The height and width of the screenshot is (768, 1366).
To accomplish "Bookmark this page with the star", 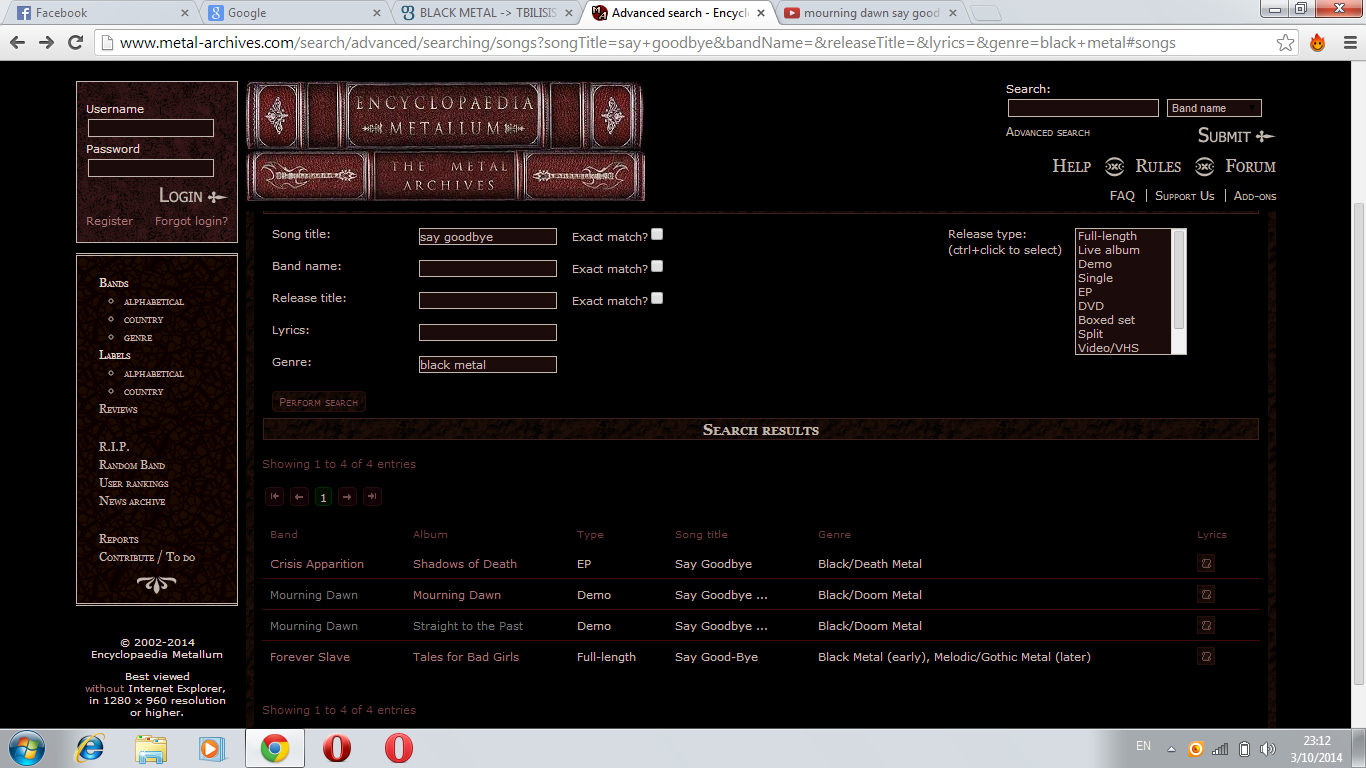I will click(1286, 43).
